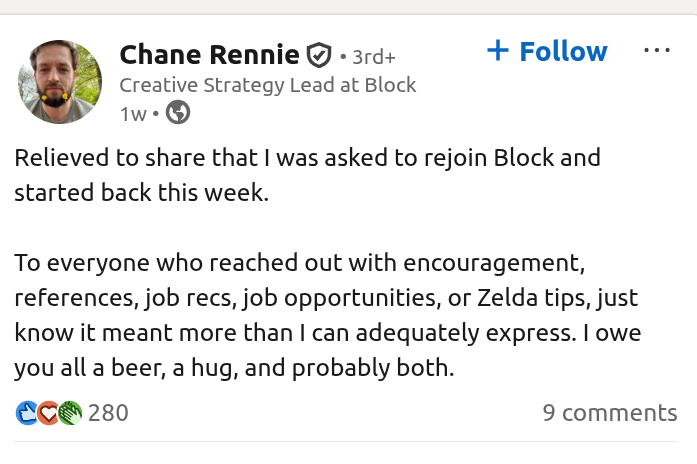Click the red heart Love reaction icon
This screenshot has height=464, width=697.
(x=48, y=412)
